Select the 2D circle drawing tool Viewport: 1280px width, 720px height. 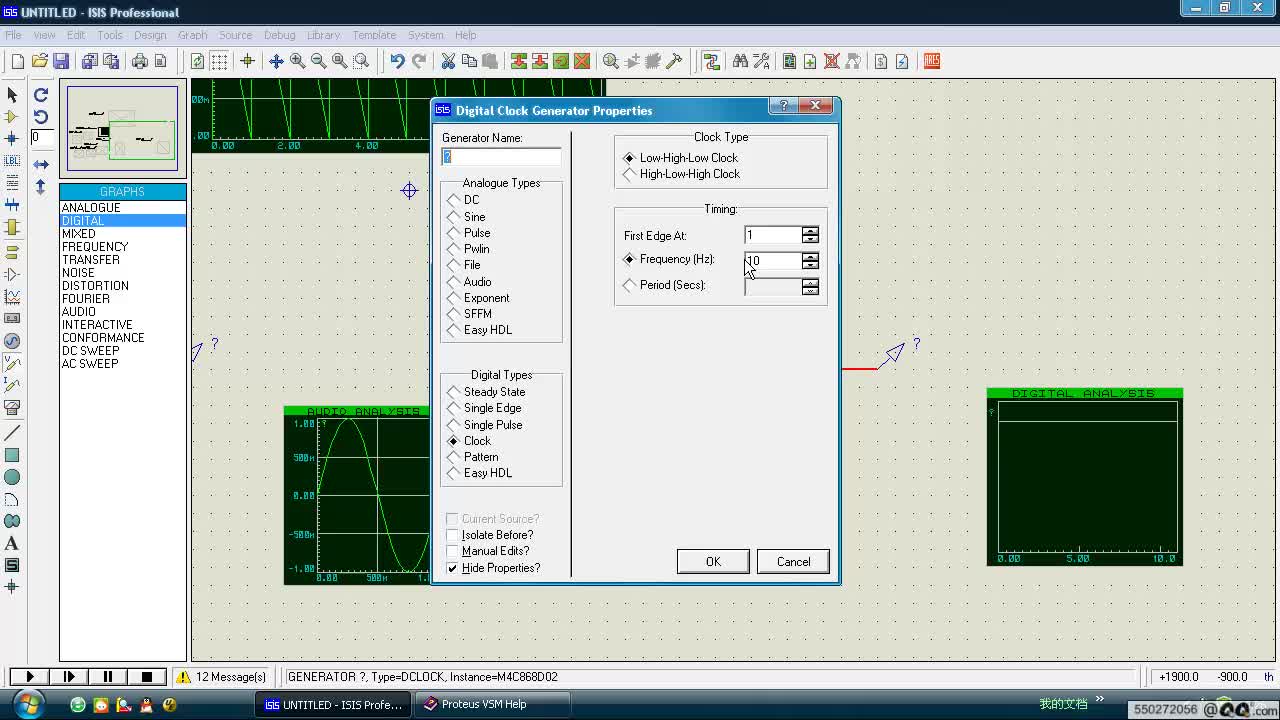[12, 477]
